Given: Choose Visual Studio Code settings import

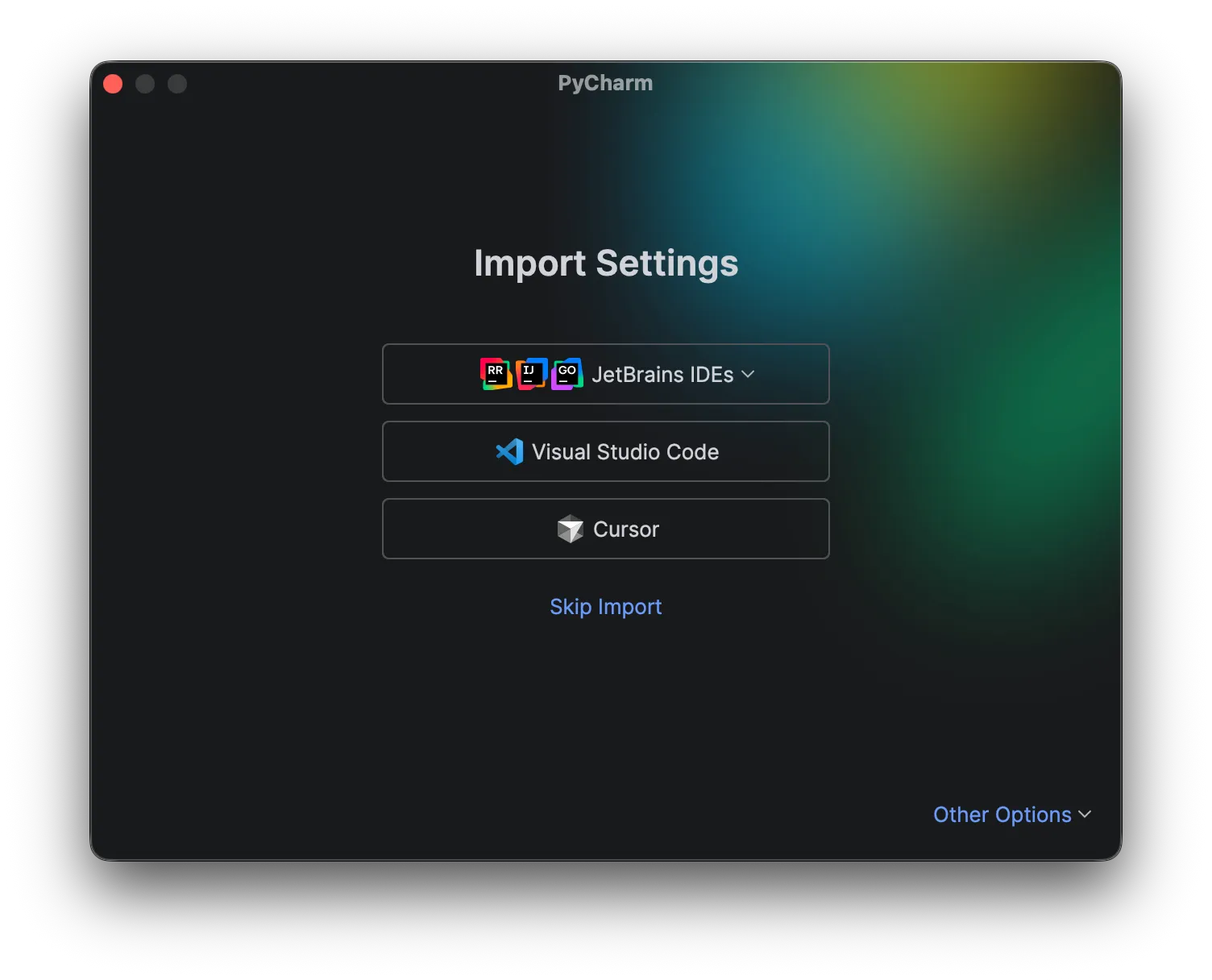Looking at the screenshot, I should click(605, 451).
